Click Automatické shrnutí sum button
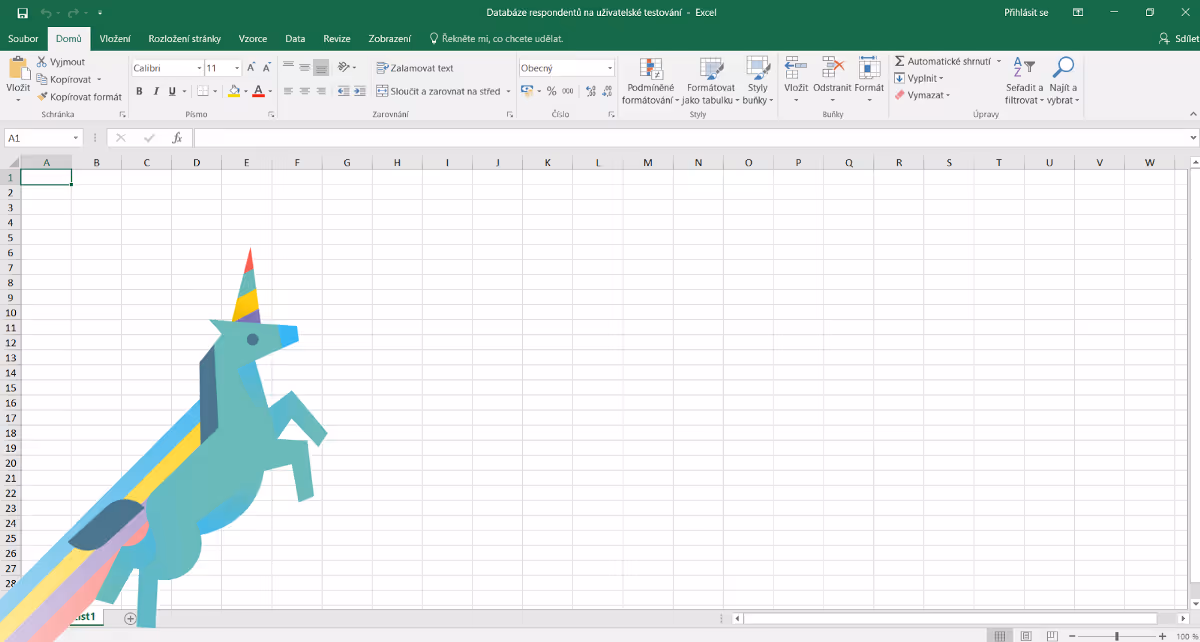This screenshot has height=642, width=1200. pyautogui.click(x=942, y=61)
